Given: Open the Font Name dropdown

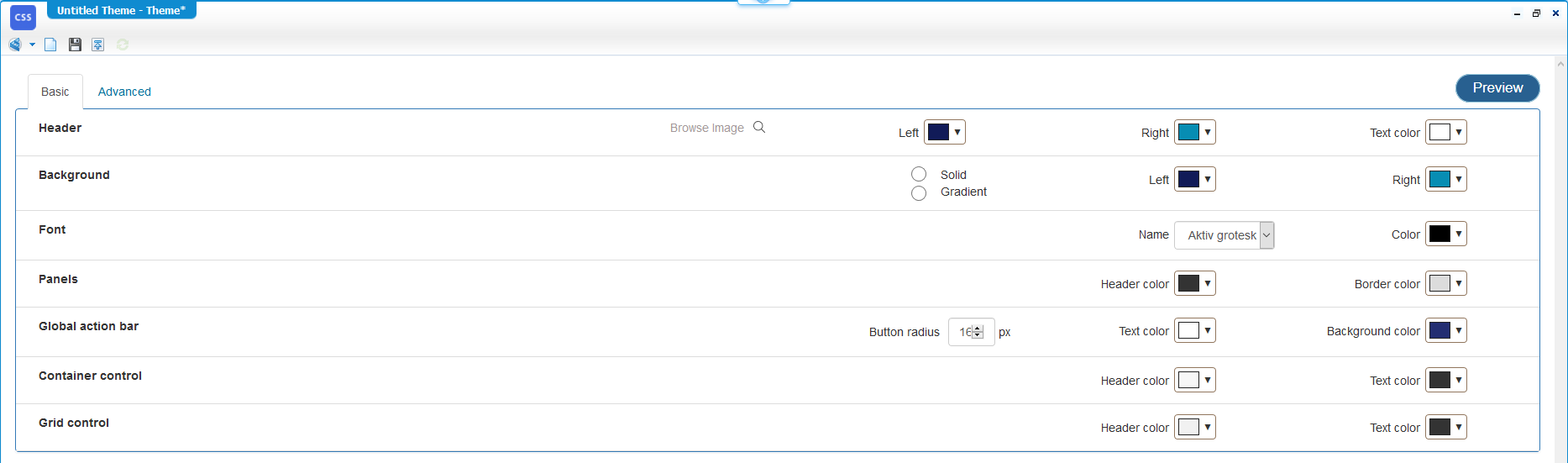Looking at the screenshot, I should point(1266,235).
